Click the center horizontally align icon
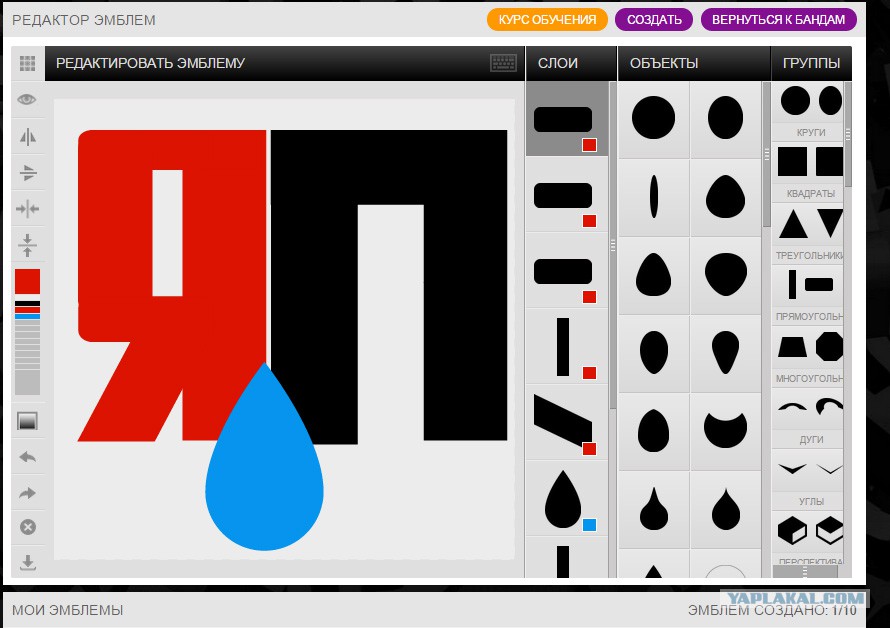The image size is (890, 628). point(27,208)
